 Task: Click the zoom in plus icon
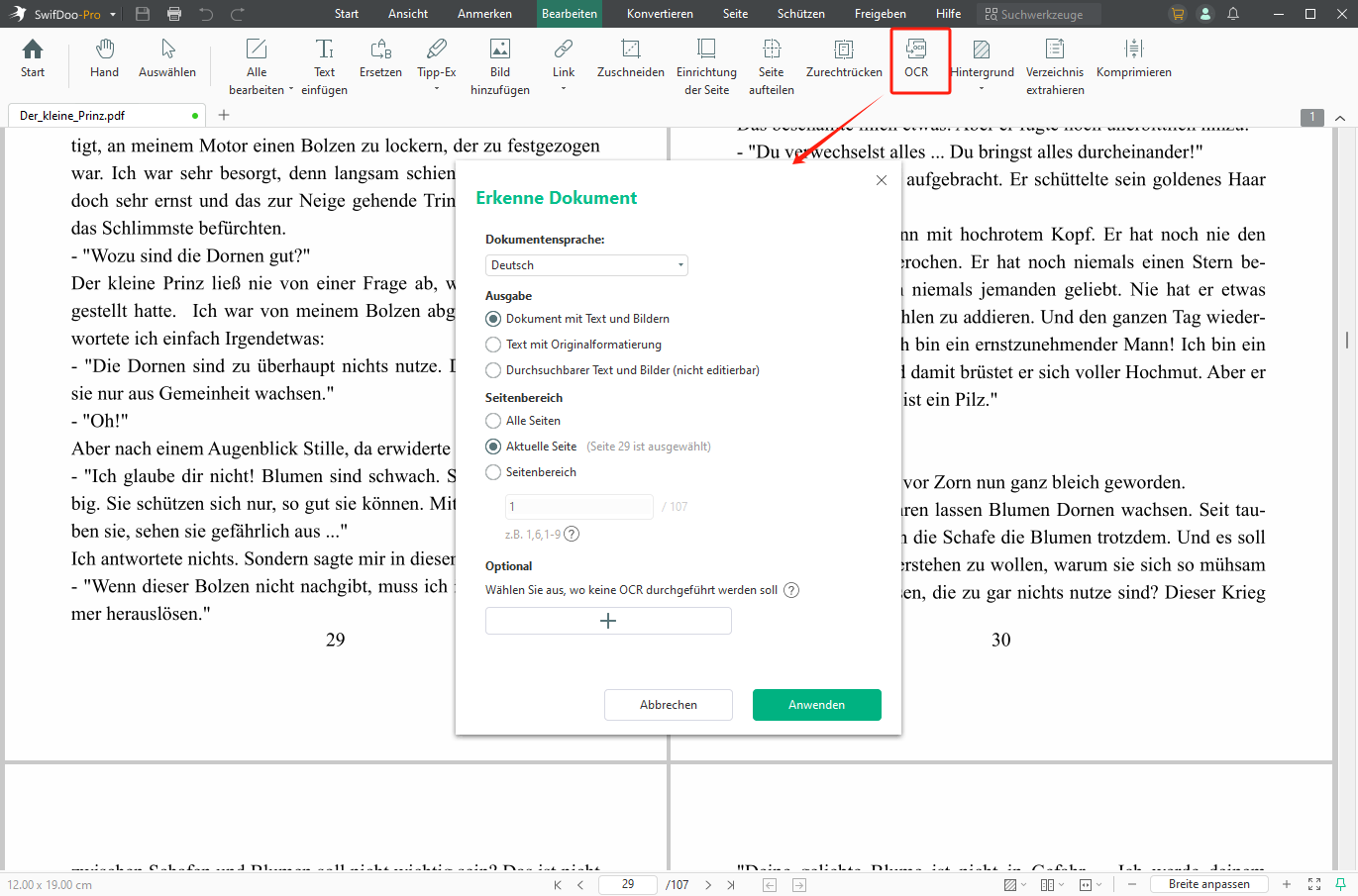coord(1287,884)
